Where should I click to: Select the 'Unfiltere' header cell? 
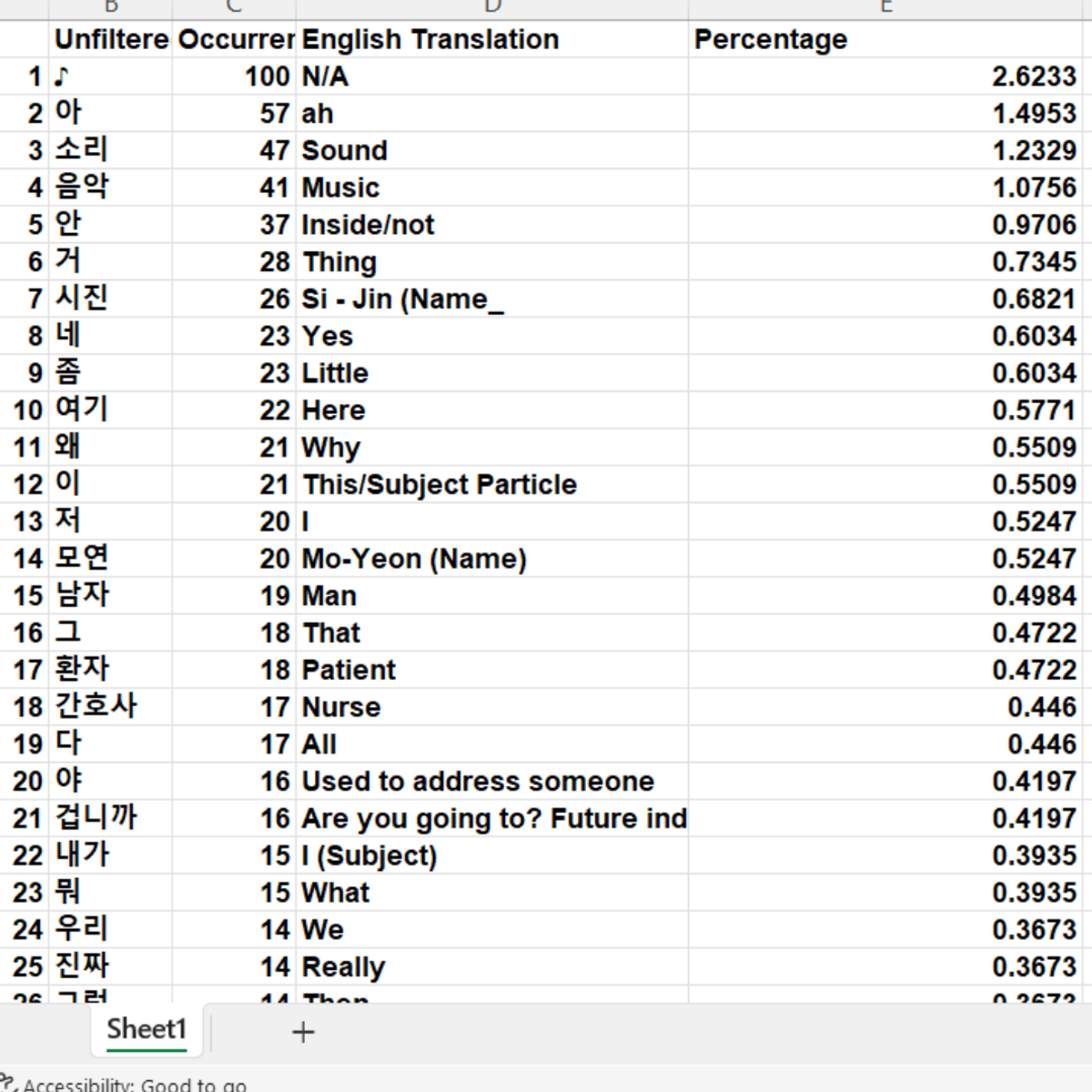[111, 39]
